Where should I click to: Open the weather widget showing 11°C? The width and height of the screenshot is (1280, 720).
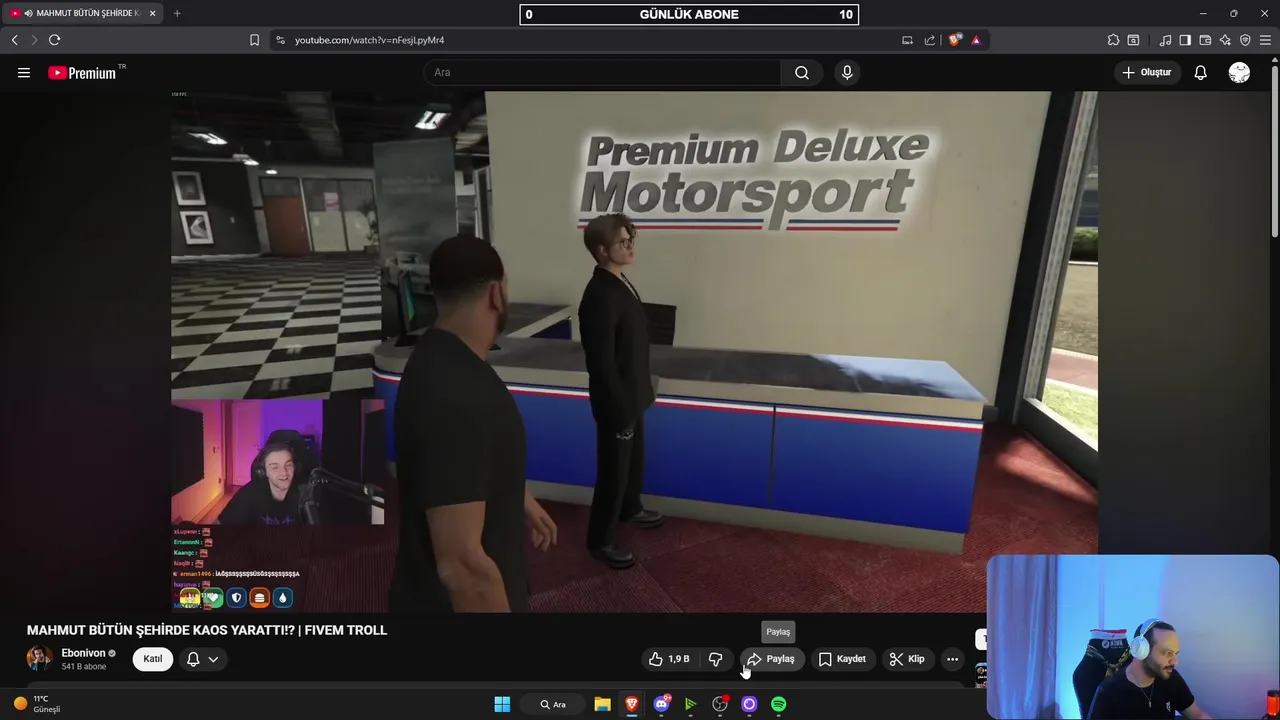[38, 704]
